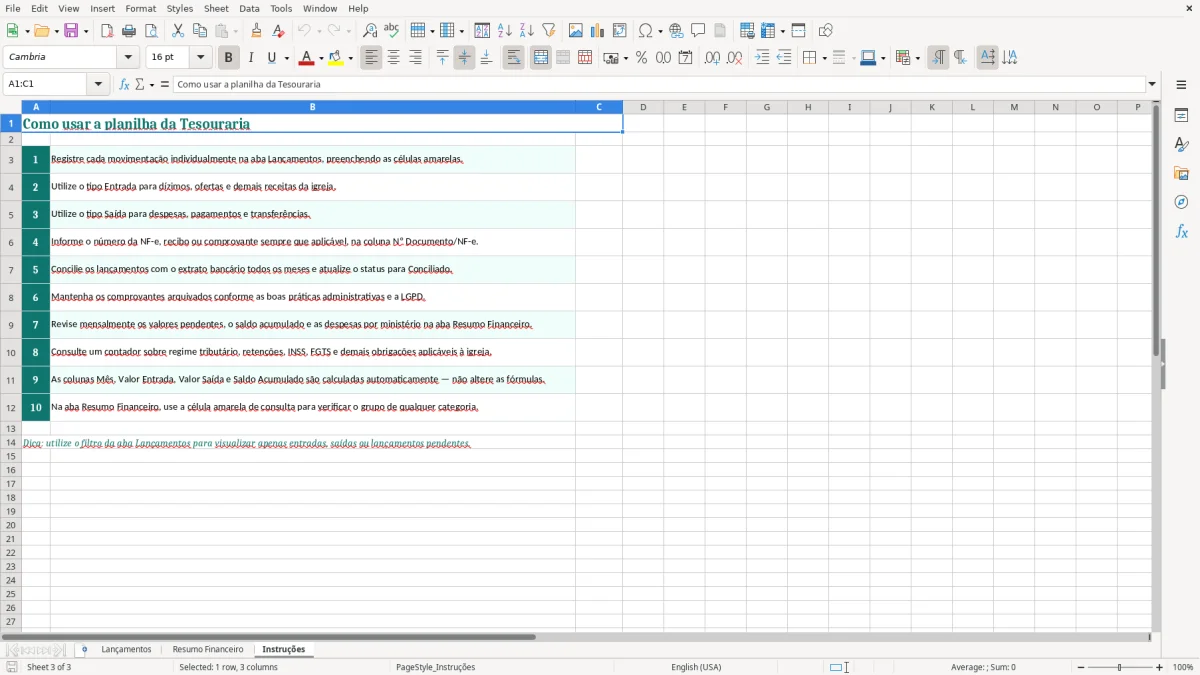Click cell with Dica filter tip text
The height and width of the screenshot is (675, 1200).
pyautogui.click(x=246, y=442)
